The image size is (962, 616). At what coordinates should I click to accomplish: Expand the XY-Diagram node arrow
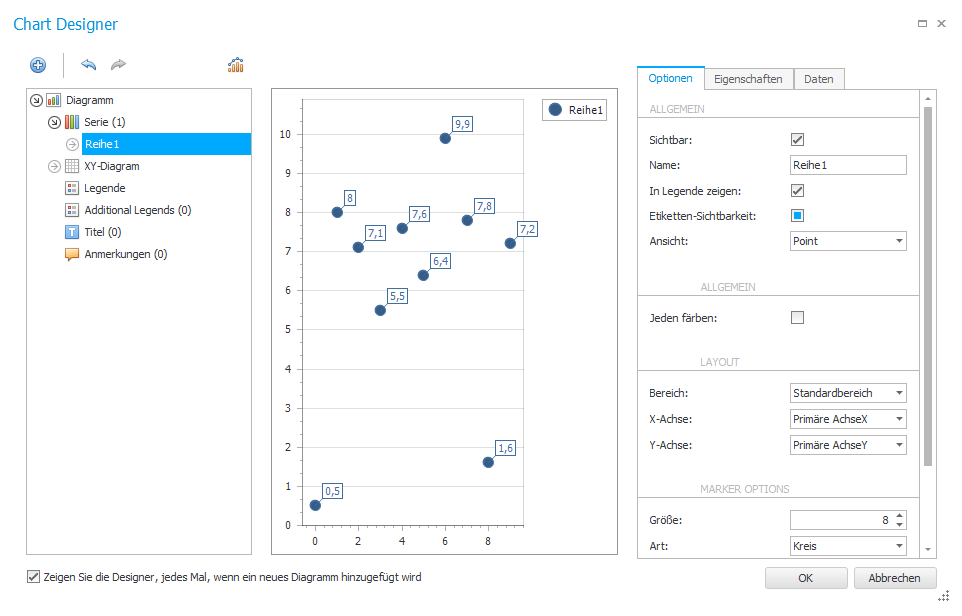click(55, 166)
